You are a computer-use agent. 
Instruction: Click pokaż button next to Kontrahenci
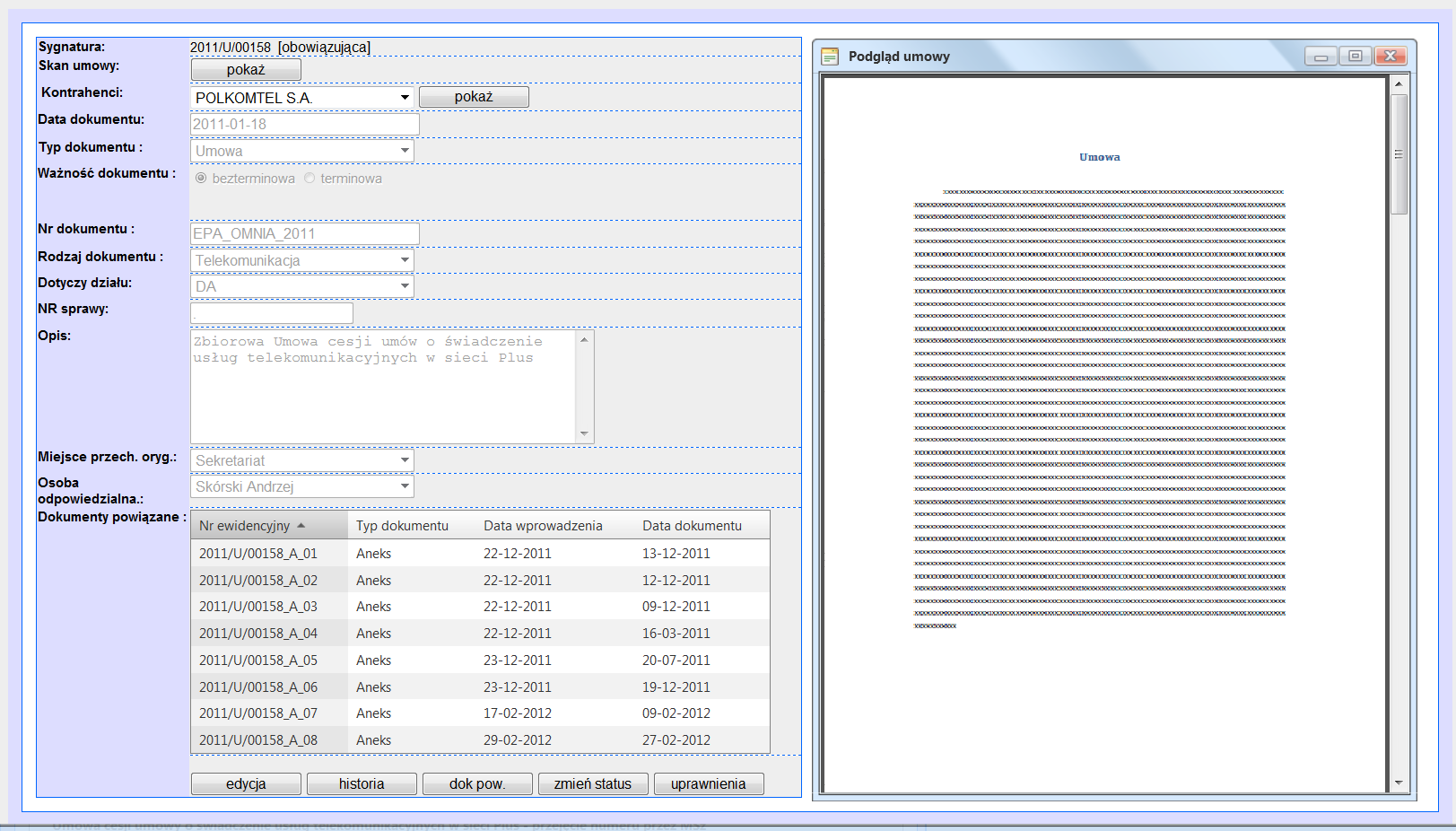[474, 96]
